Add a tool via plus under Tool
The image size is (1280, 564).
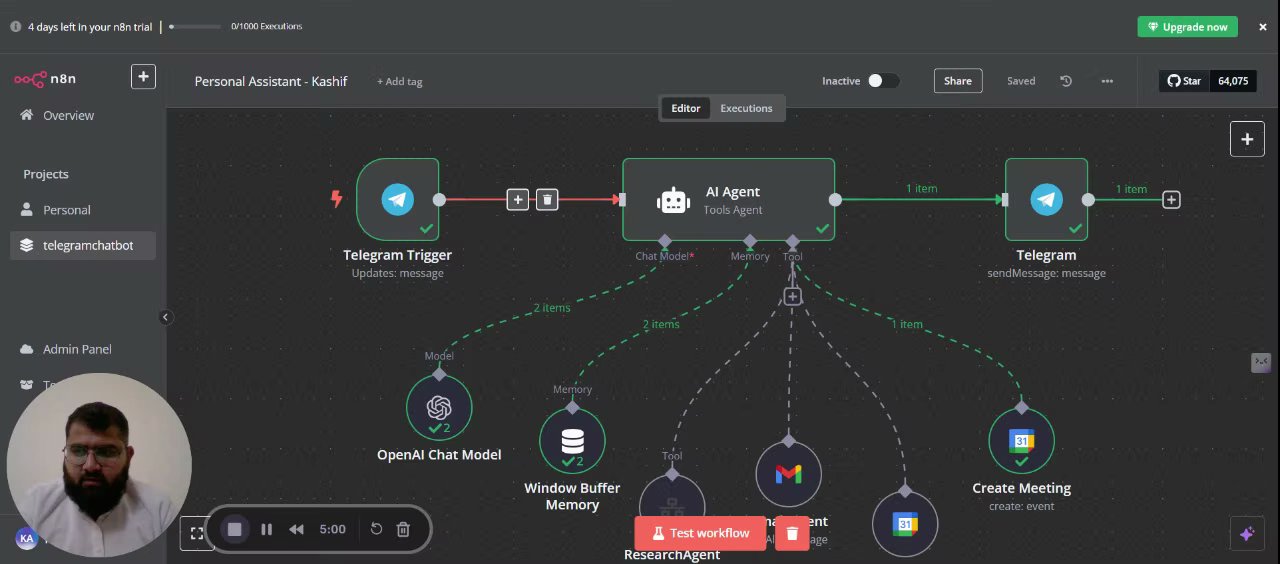point(792,297)
